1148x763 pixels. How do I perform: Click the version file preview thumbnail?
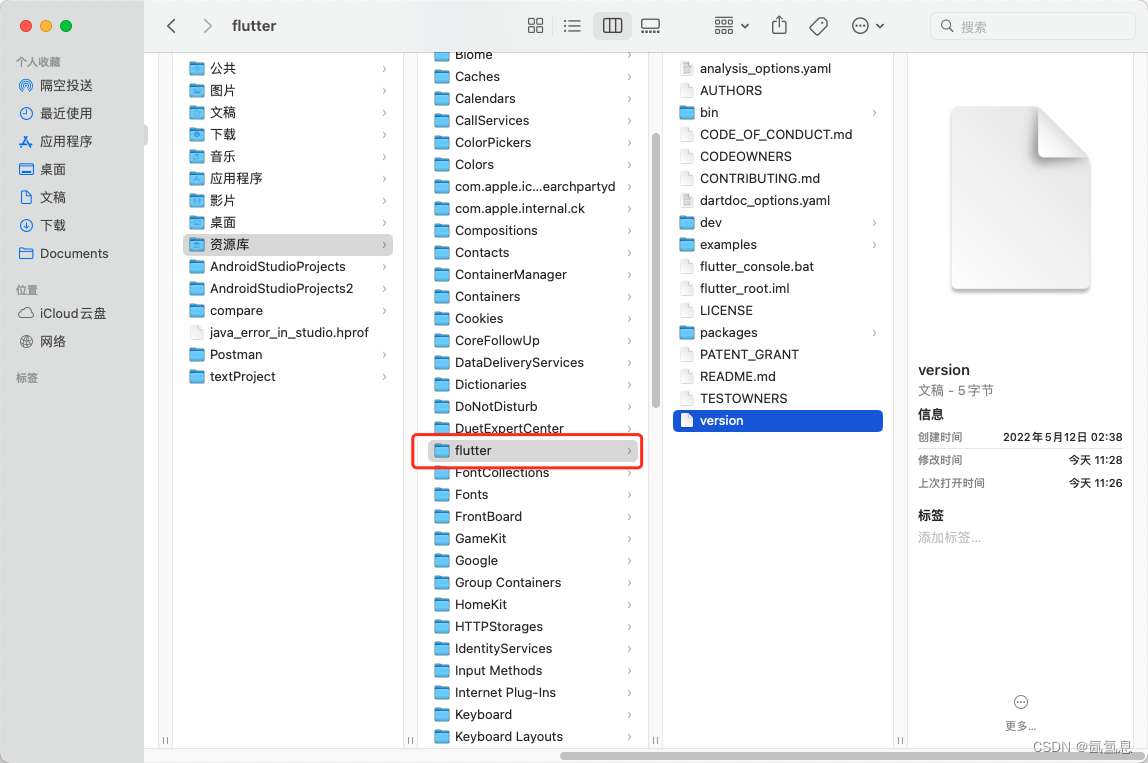tap(1020, 198)
